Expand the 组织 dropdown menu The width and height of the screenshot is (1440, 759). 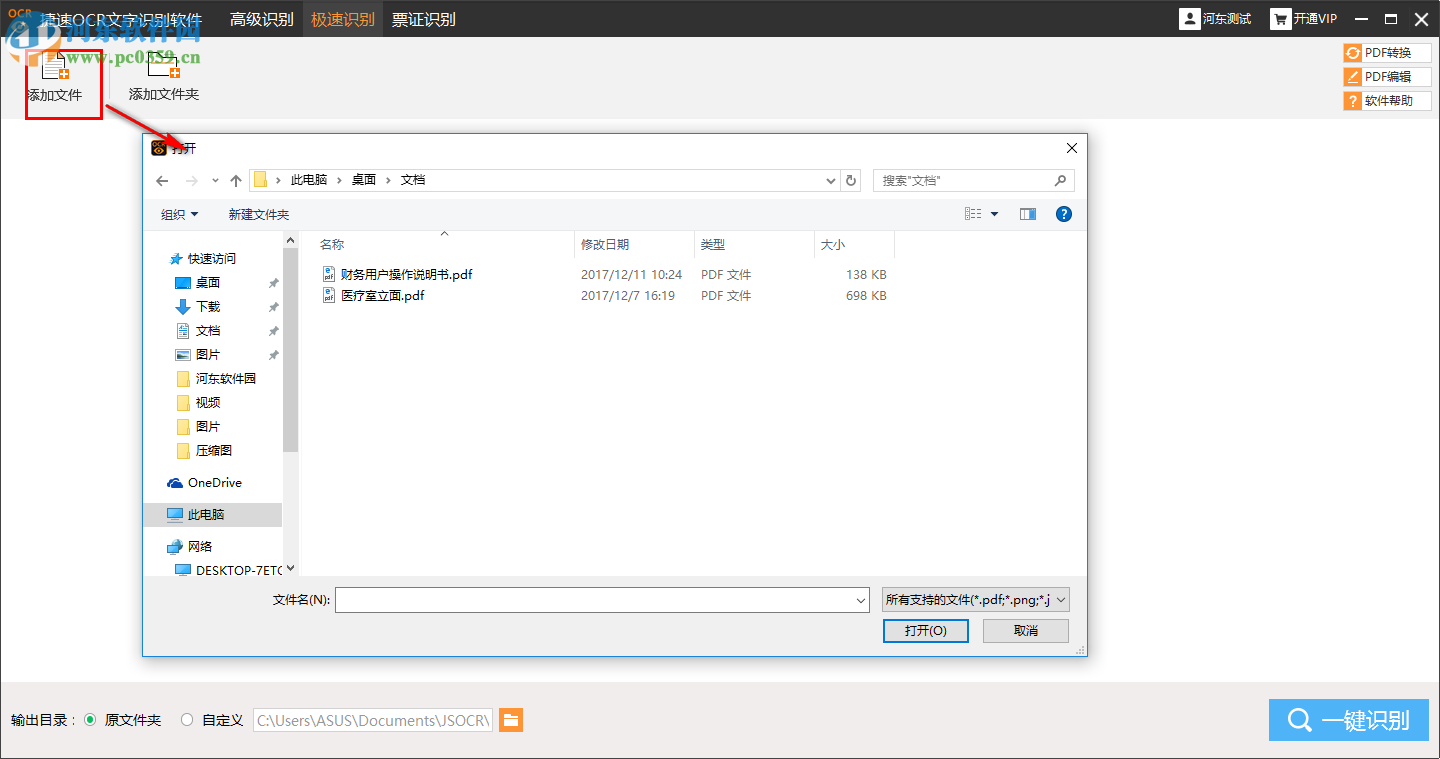pyautogui.click(x=179, y=213)
